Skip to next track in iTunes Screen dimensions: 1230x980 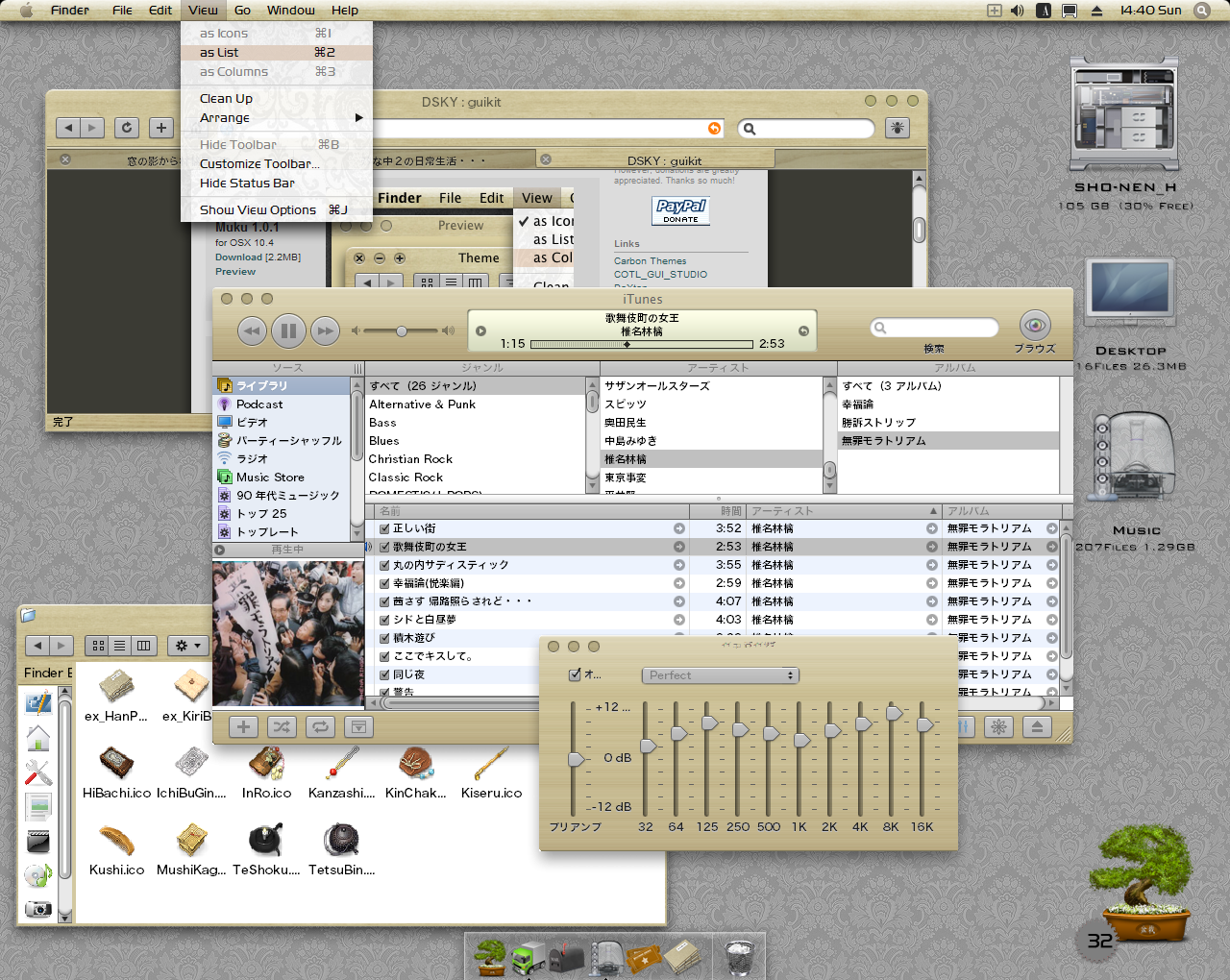coord(326,331)
